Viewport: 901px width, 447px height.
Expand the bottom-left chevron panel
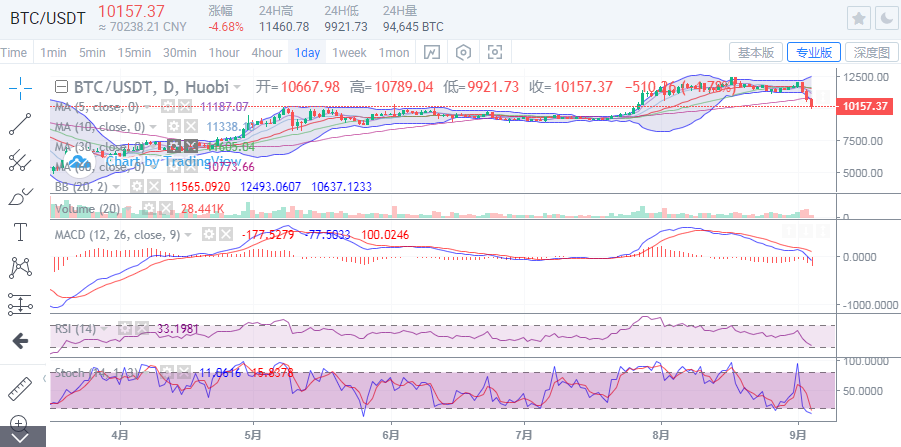pyautogui.click(x=22, y=437)
